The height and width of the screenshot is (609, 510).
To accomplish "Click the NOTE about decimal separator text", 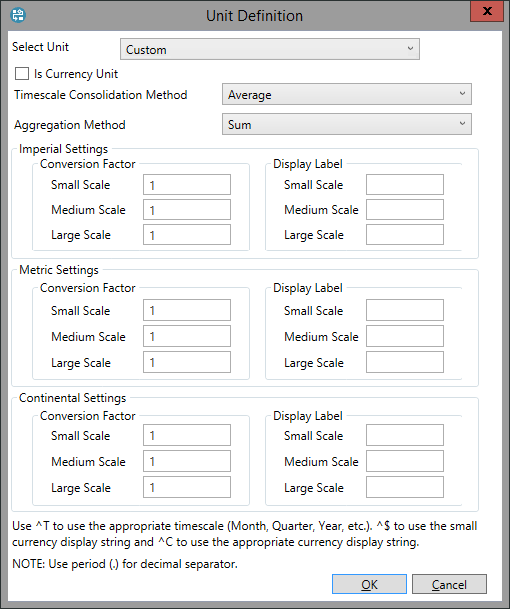I will [x=125, y=564].
